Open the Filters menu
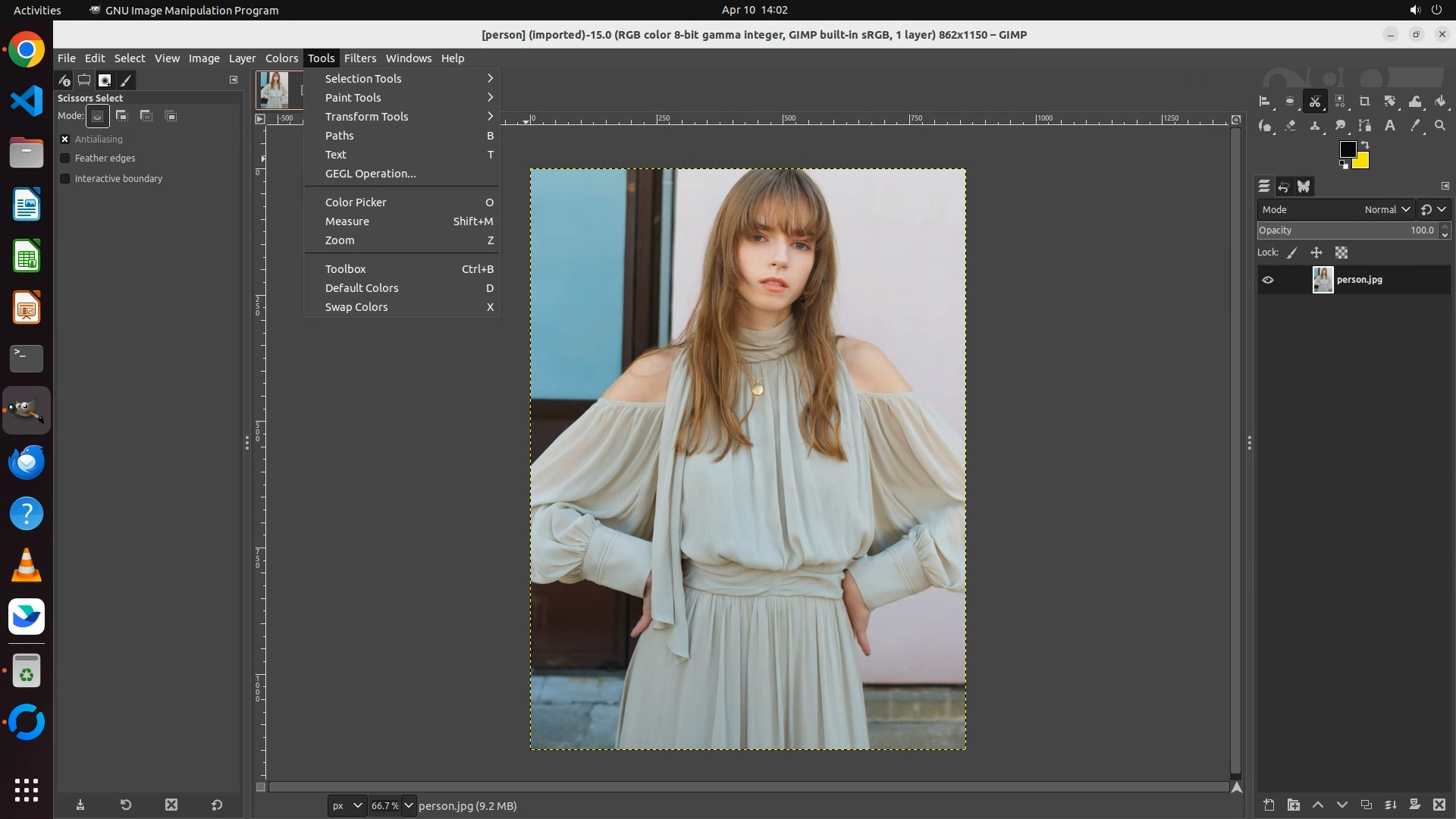Image resolution: width=1456 pixels, height=819 pixels. tap(359, 58)
